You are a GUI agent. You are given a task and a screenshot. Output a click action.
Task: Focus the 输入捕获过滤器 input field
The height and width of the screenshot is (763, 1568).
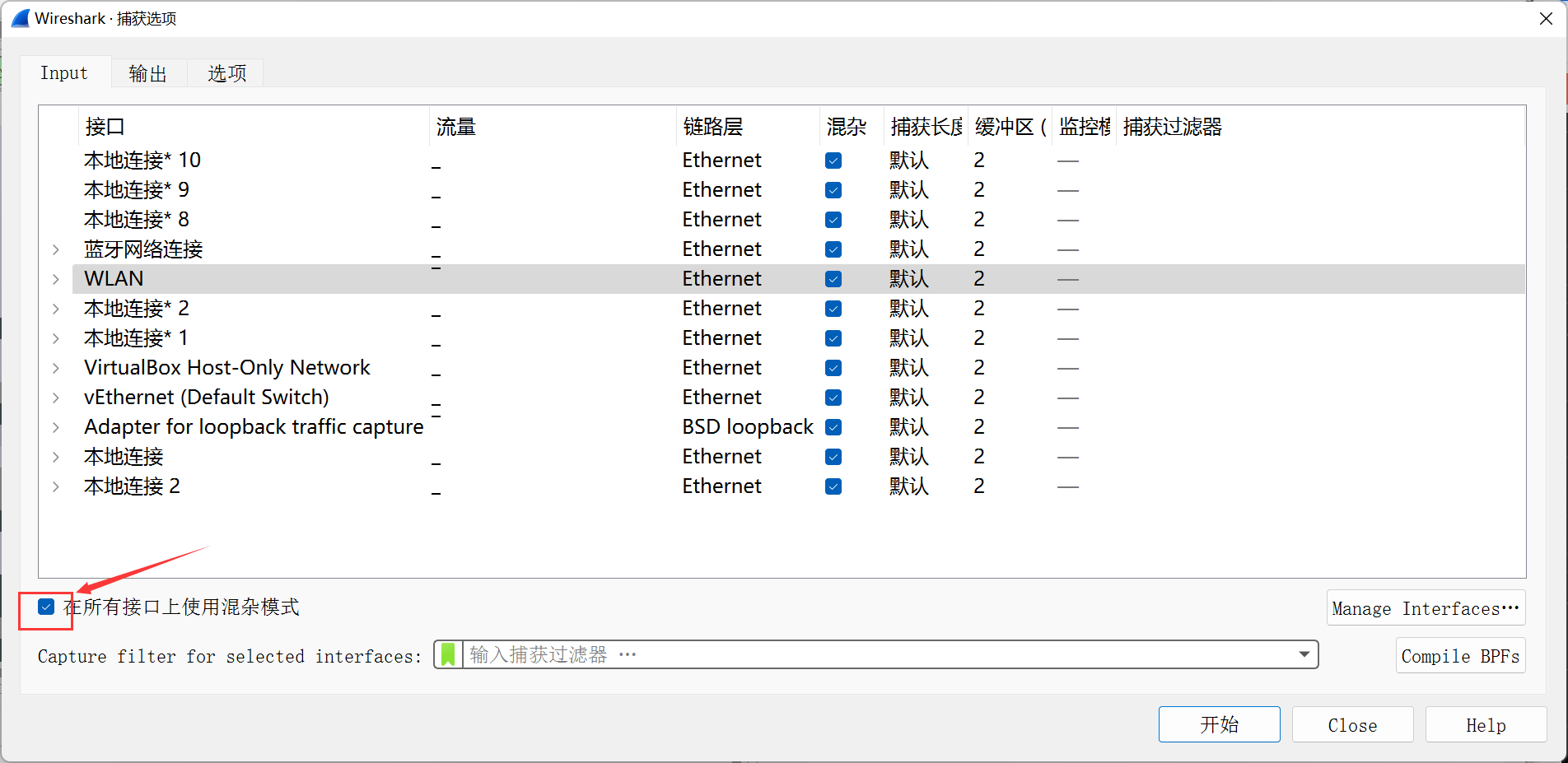[x=878, y=654]
